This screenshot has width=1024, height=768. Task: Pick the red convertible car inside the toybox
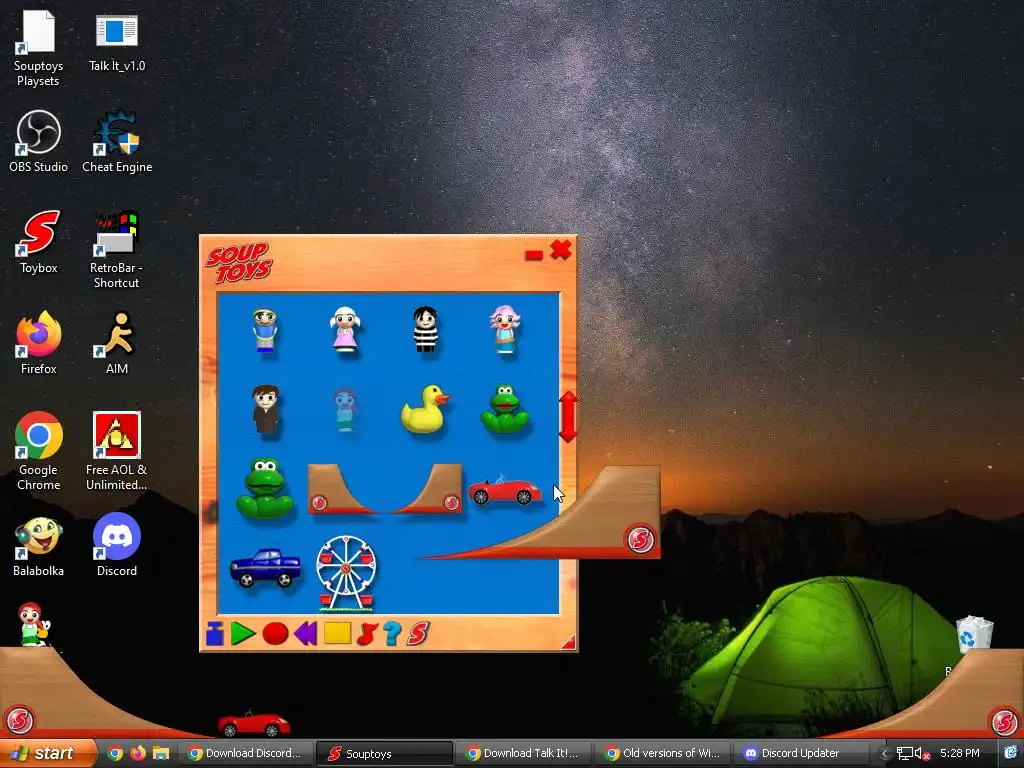504,491
